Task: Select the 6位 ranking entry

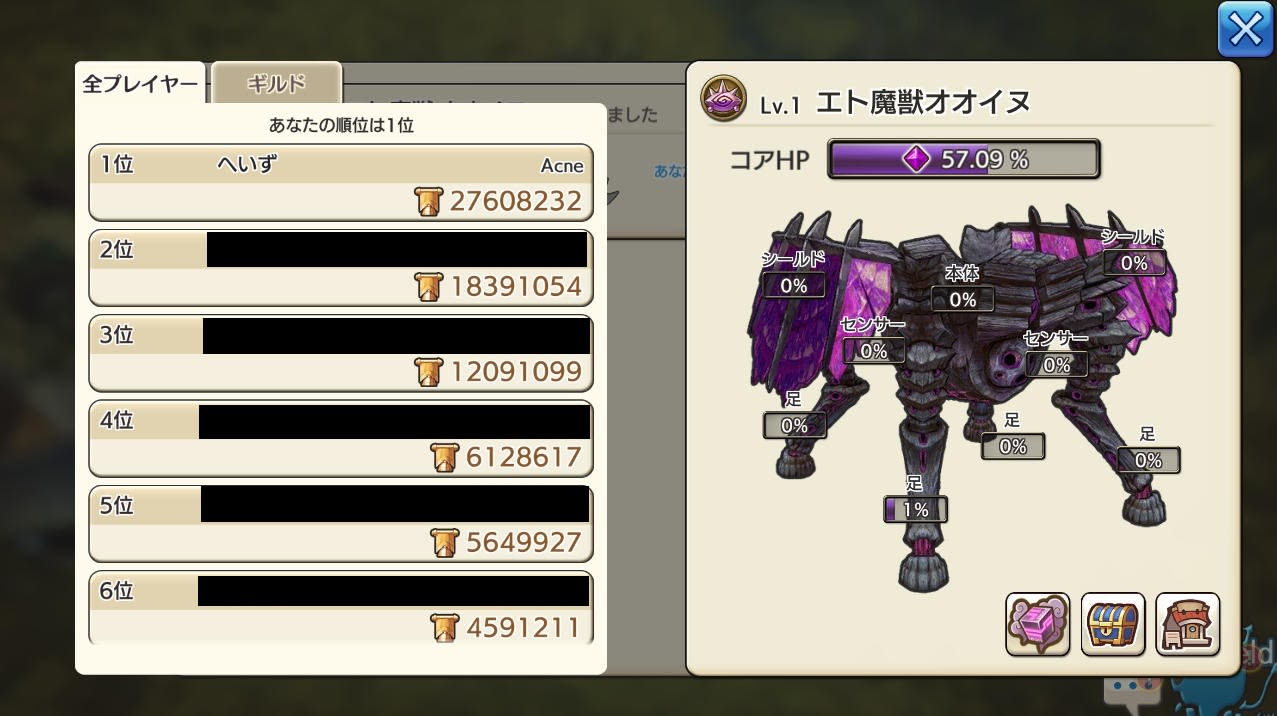Action: (x=341, y=608)
